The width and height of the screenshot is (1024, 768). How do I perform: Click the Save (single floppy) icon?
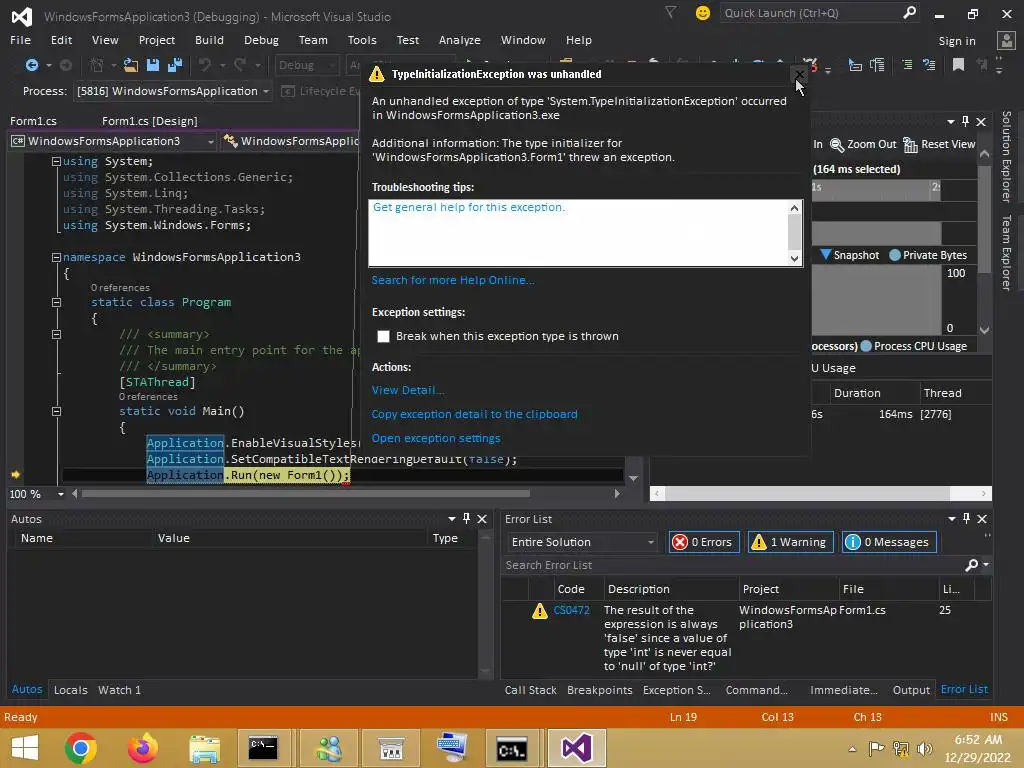point(153,65)
